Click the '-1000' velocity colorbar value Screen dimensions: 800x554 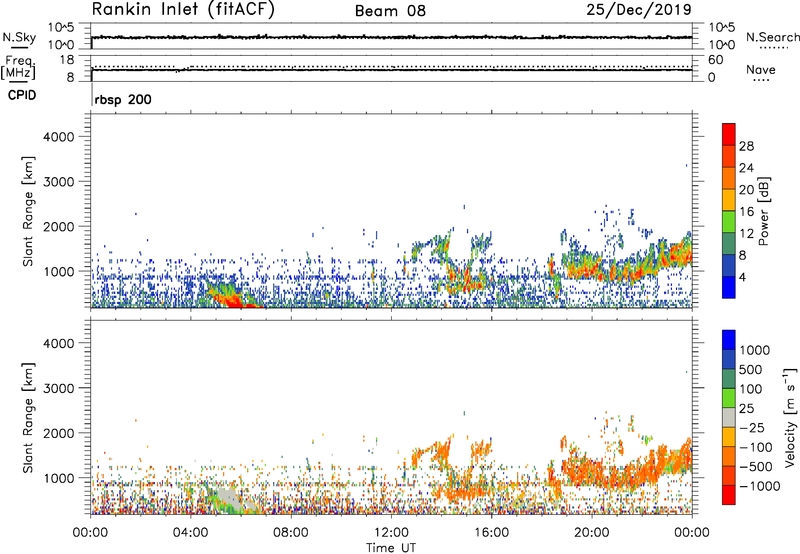[760, 486]
